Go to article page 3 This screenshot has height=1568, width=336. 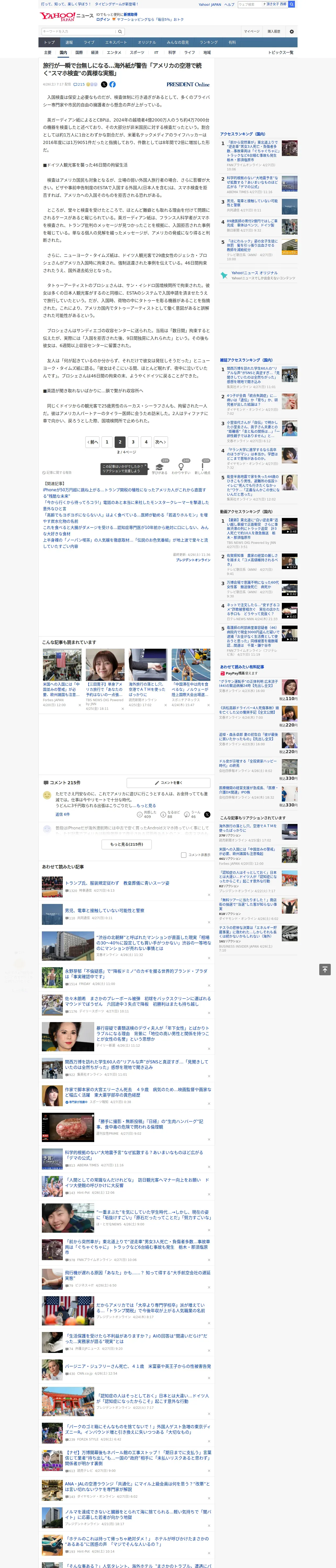click(133, 442)
